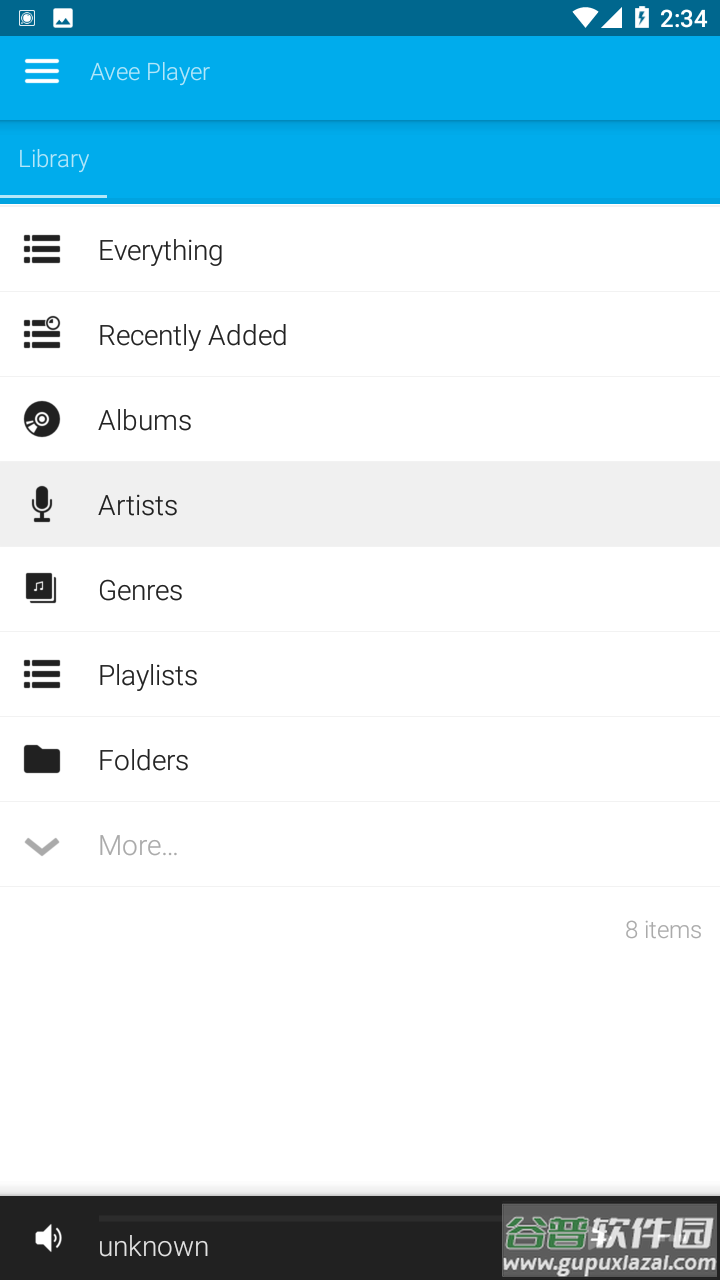Tap the Albums disc icon
The width and height of the screenshot is (720, 1280).
pyautogui.click(x=42, y=419)
